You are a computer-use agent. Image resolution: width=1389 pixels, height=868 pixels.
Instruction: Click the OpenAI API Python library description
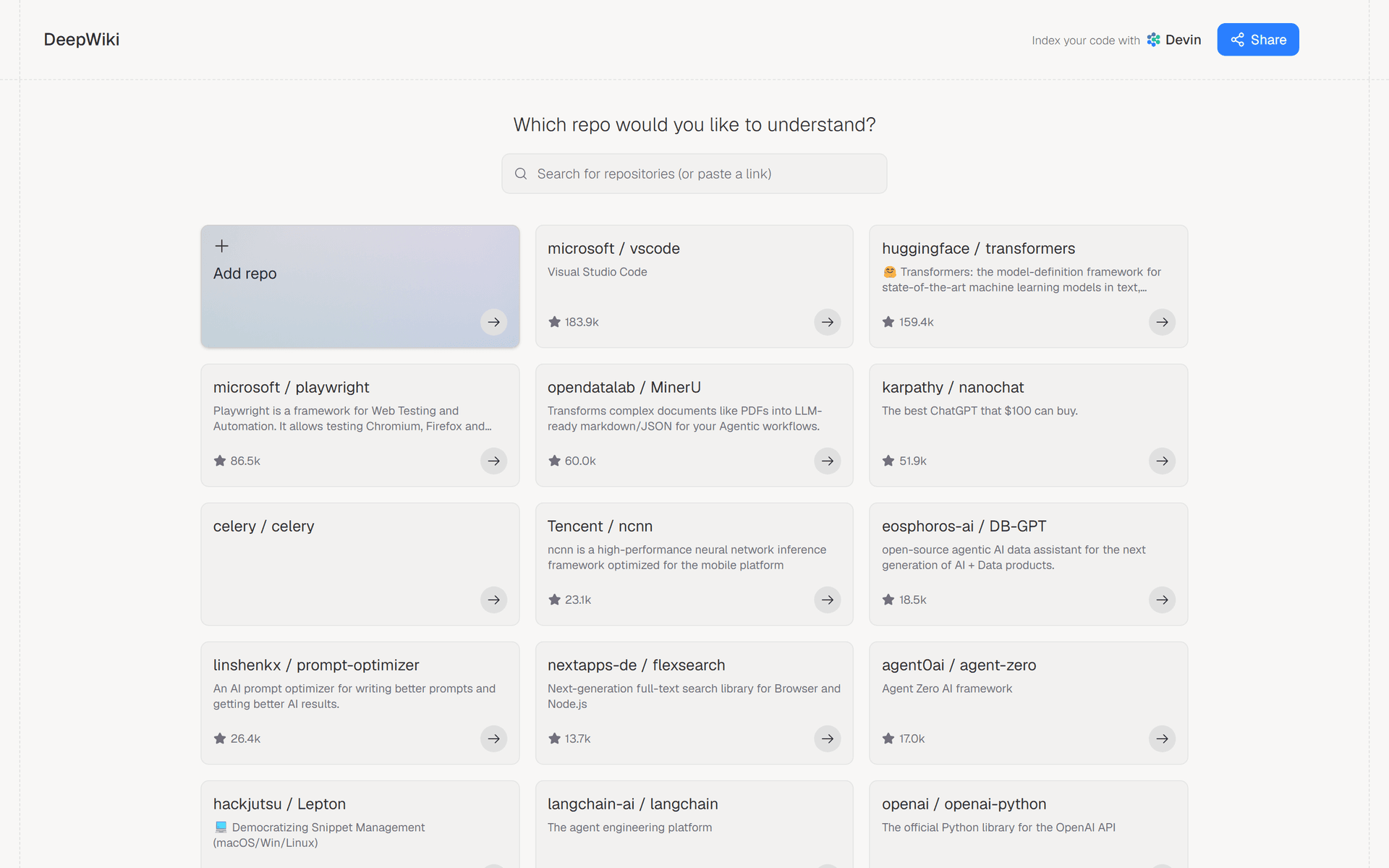[x=998, y=827]
